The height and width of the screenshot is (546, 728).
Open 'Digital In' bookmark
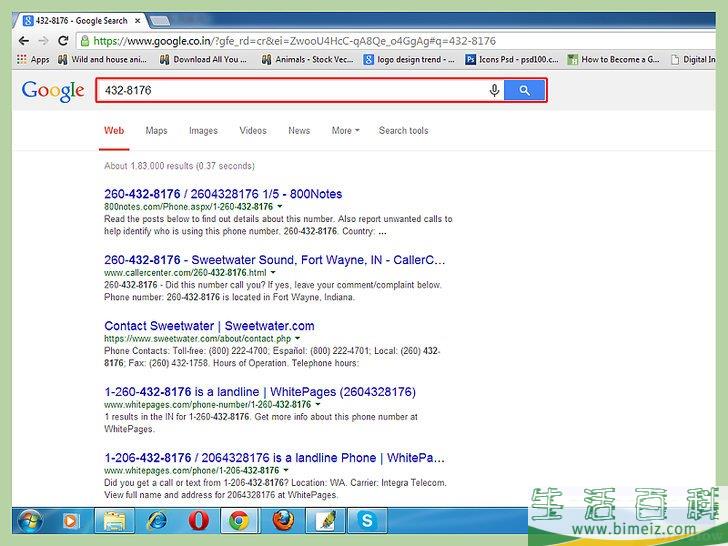[693, 59]
